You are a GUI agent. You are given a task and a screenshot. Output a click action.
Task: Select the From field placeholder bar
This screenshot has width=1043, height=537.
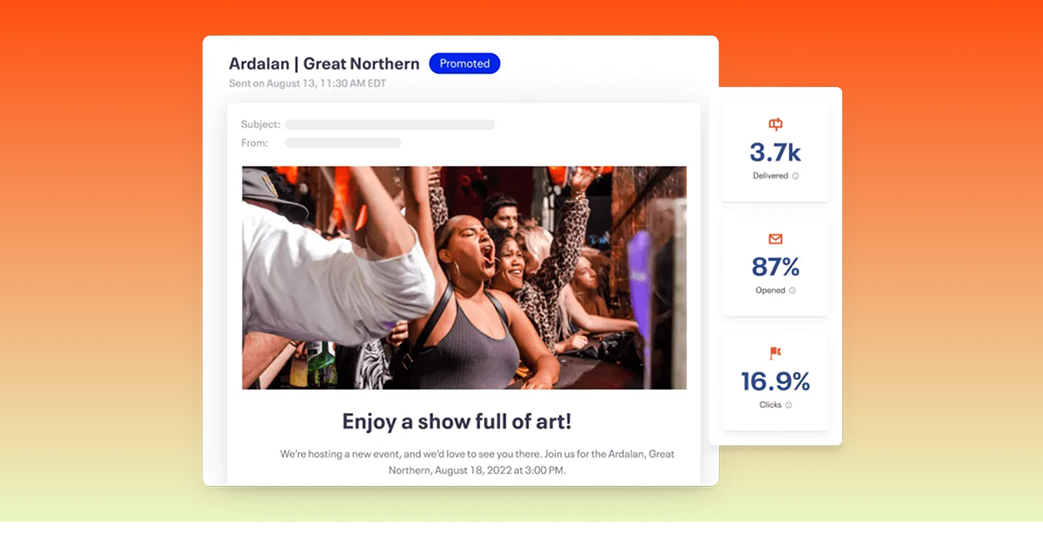343,143
